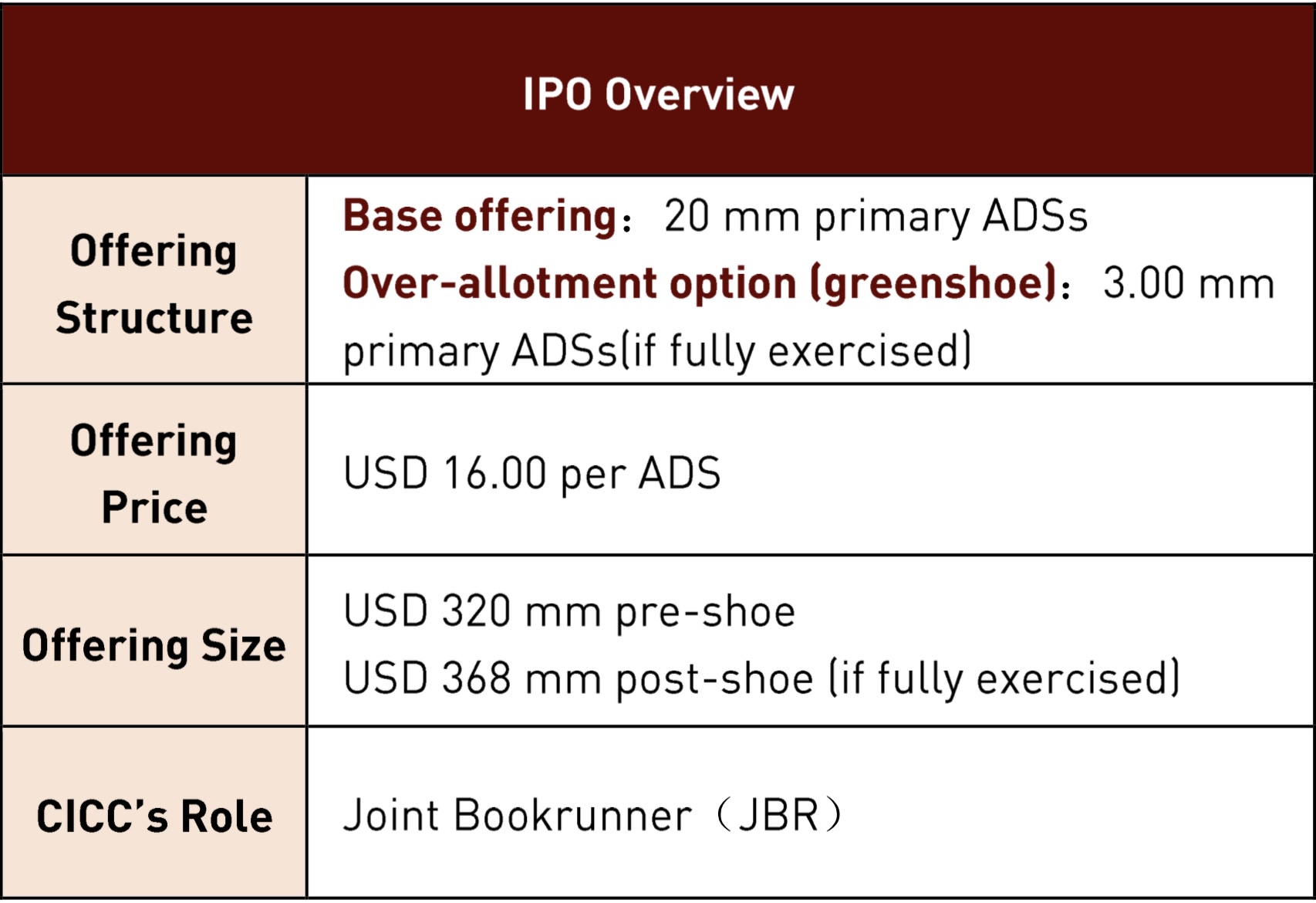The image size is (1316, 903).
Task: Click the word Structure in the left column
Action: click(154, 317)
